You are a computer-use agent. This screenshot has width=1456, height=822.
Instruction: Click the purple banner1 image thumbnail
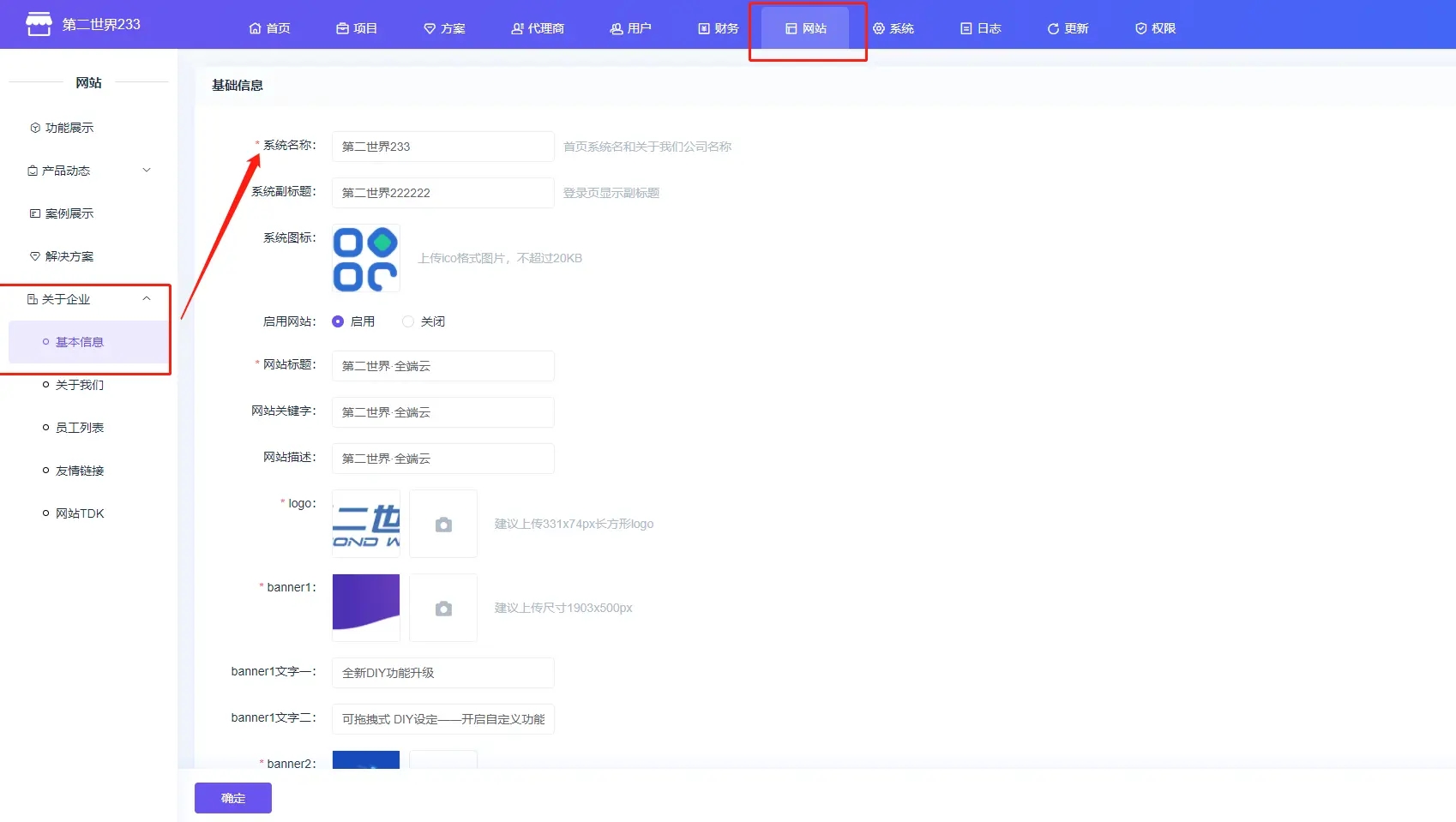pyautogui.click(x=366, y=607)
